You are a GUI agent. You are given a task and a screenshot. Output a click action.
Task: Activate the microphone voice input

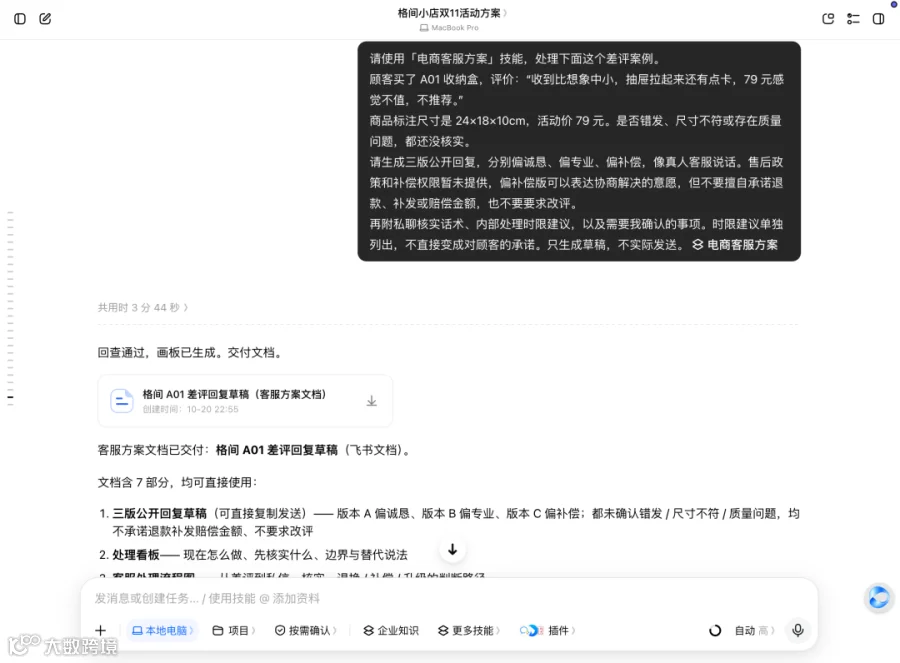798,630
